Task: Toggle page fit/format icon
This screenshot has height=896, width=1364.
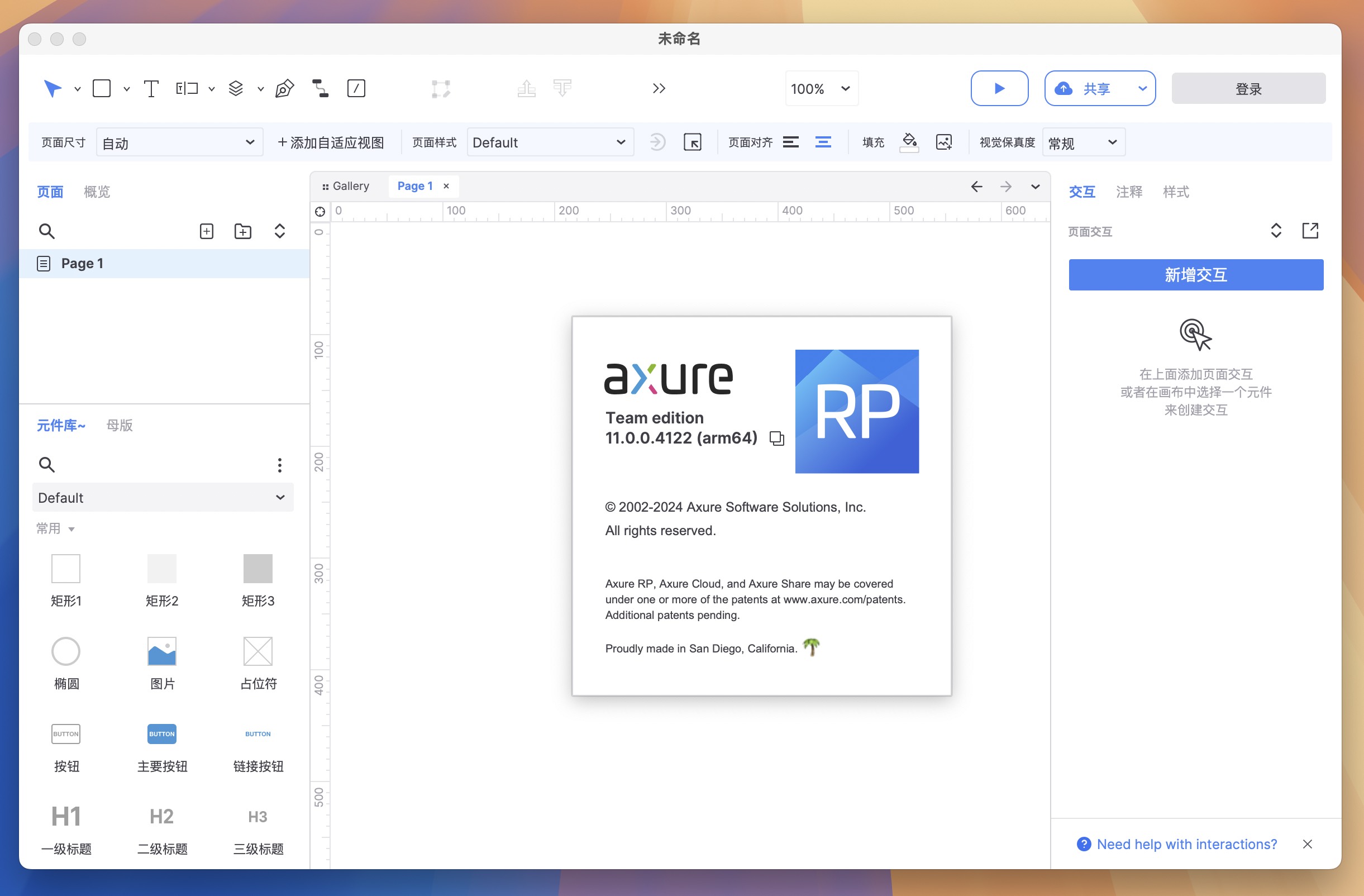Action: (694, 142)
